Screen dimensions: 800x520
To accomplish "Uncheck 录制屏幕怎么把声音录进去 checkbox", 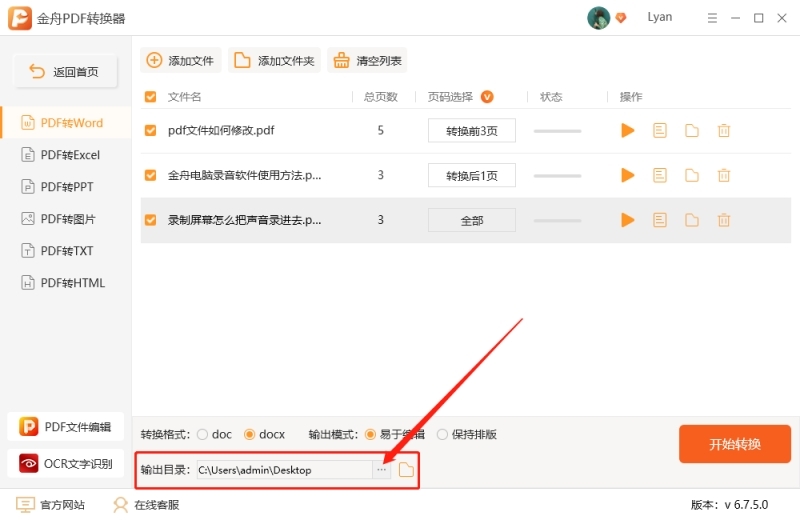I will click(151, 220).
